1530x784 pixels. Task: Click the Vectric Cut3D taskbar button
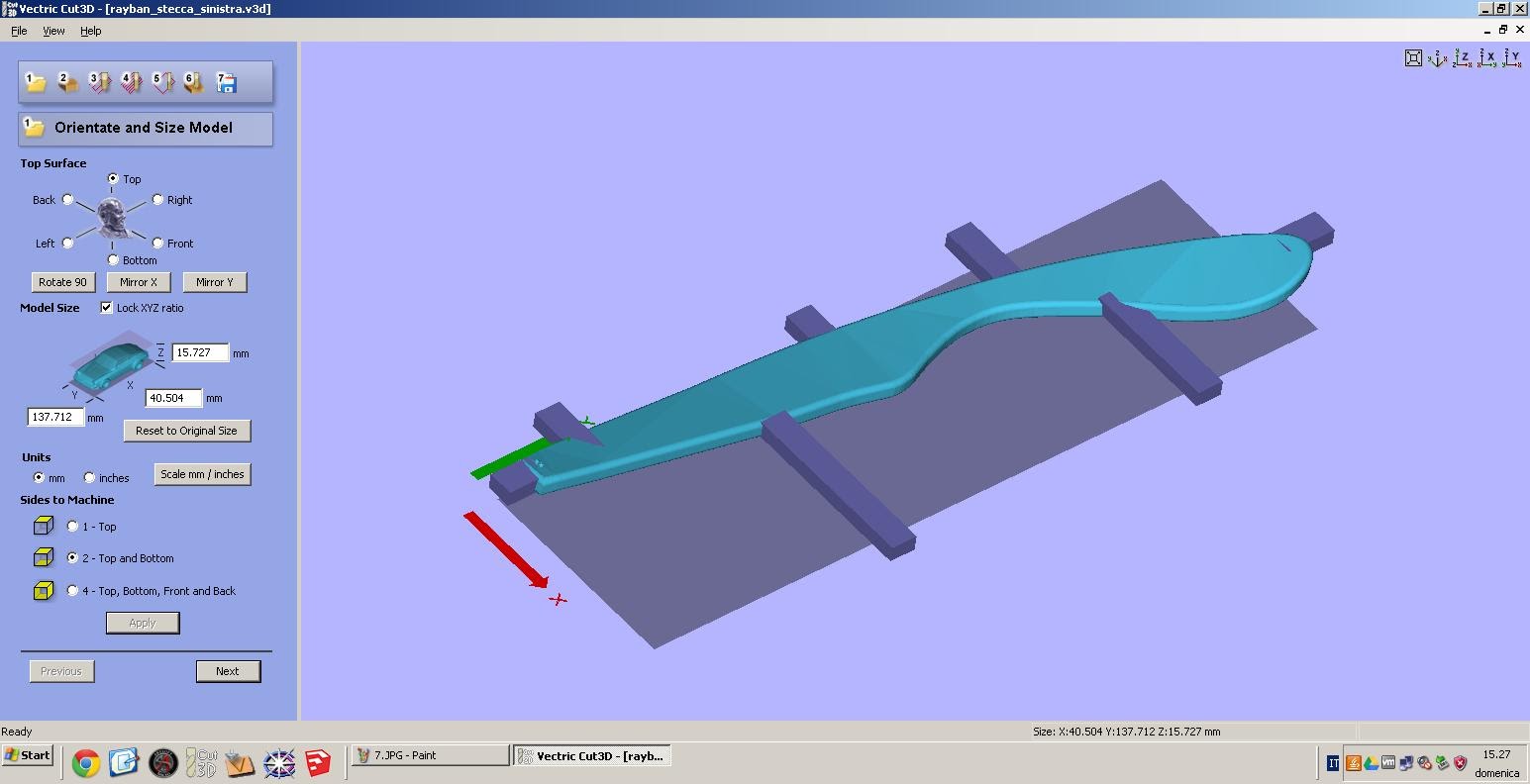[x=592, y=755]
